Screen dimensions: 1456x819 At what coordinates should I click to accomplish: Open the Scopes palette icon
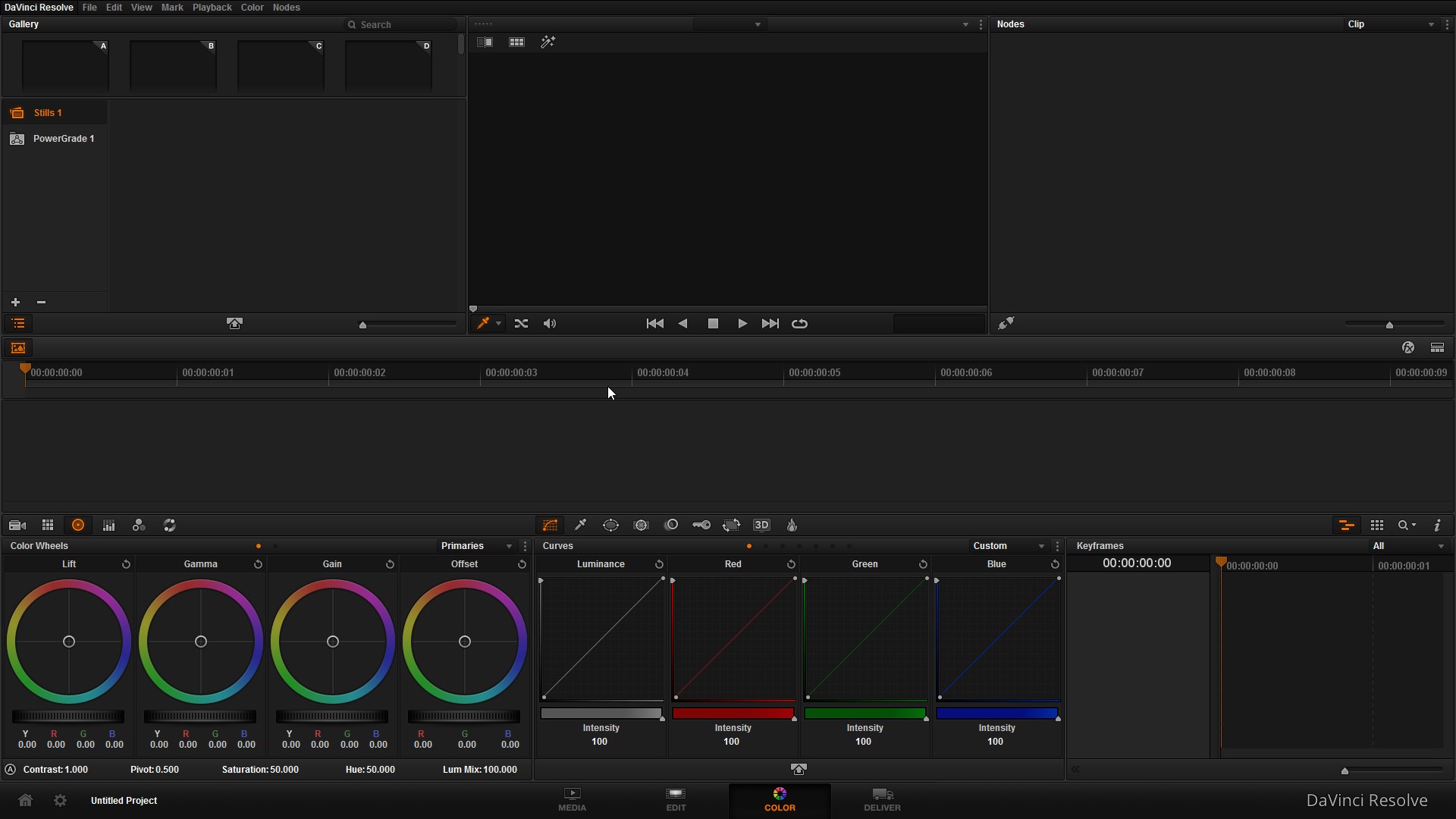point(1377,526)
